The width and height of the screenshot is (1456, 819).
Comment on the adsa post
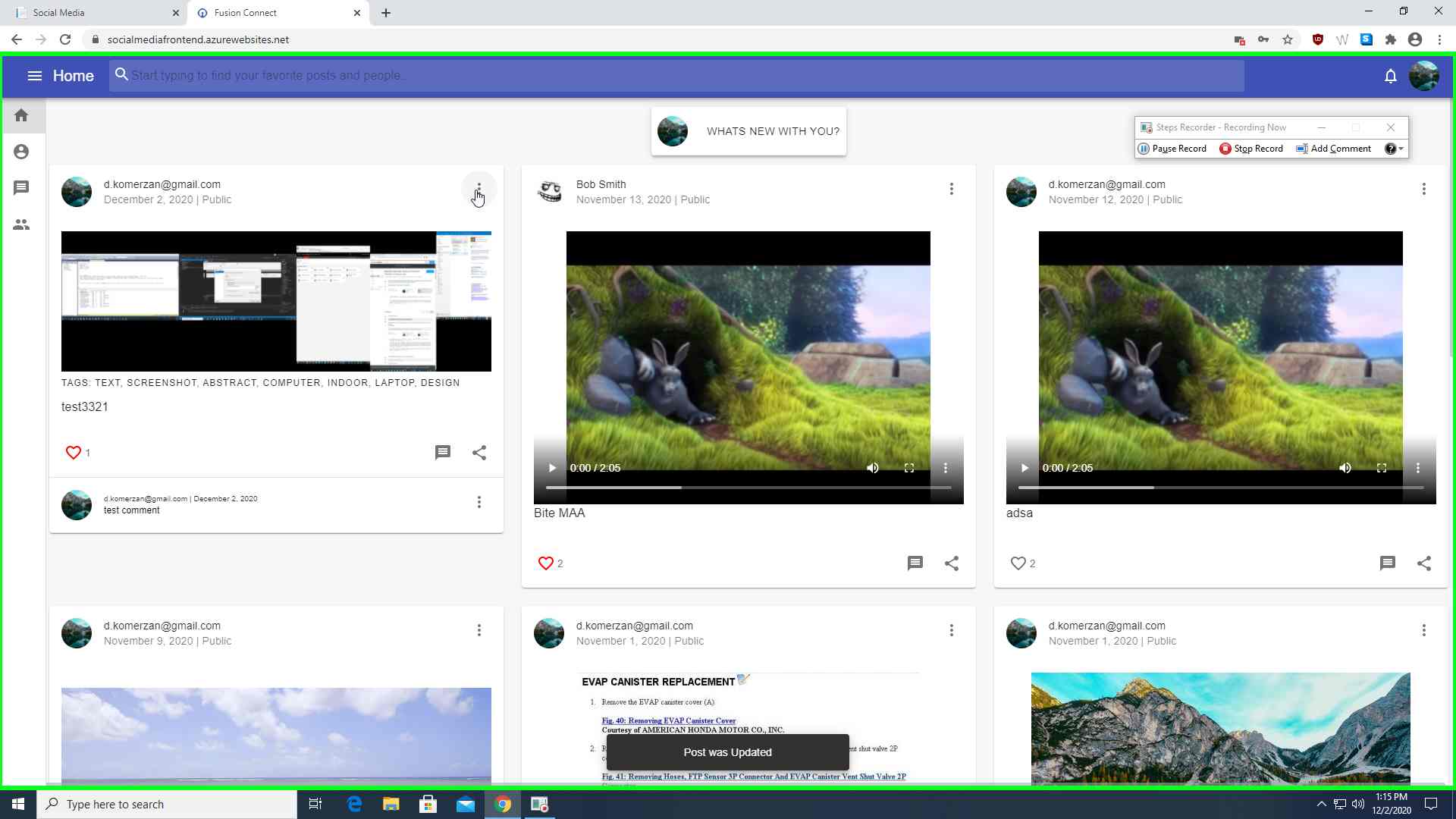coord(1388,563)
